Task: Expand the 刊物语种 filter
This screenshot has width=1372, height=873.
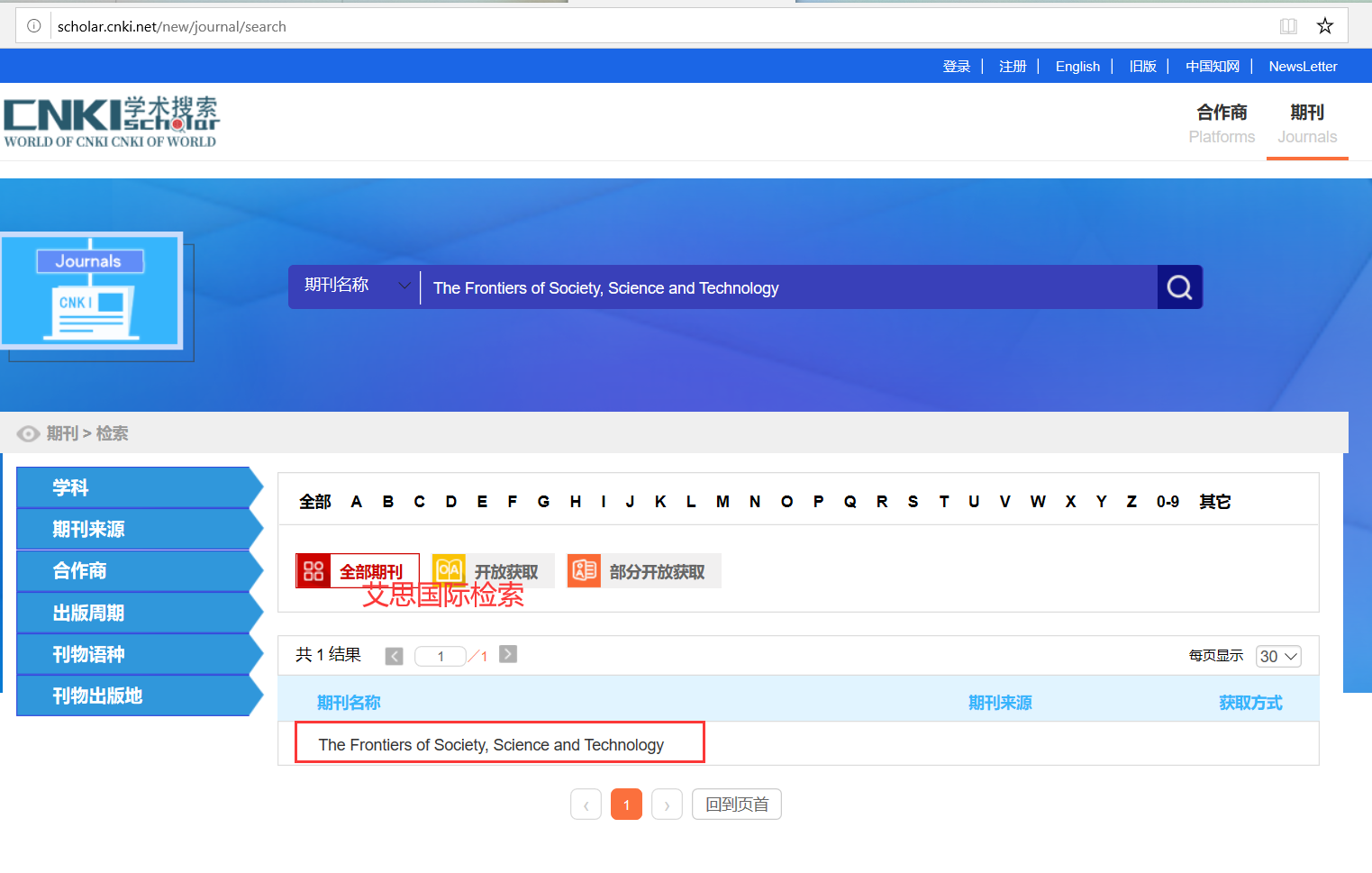Action: (x=140, y=654)
